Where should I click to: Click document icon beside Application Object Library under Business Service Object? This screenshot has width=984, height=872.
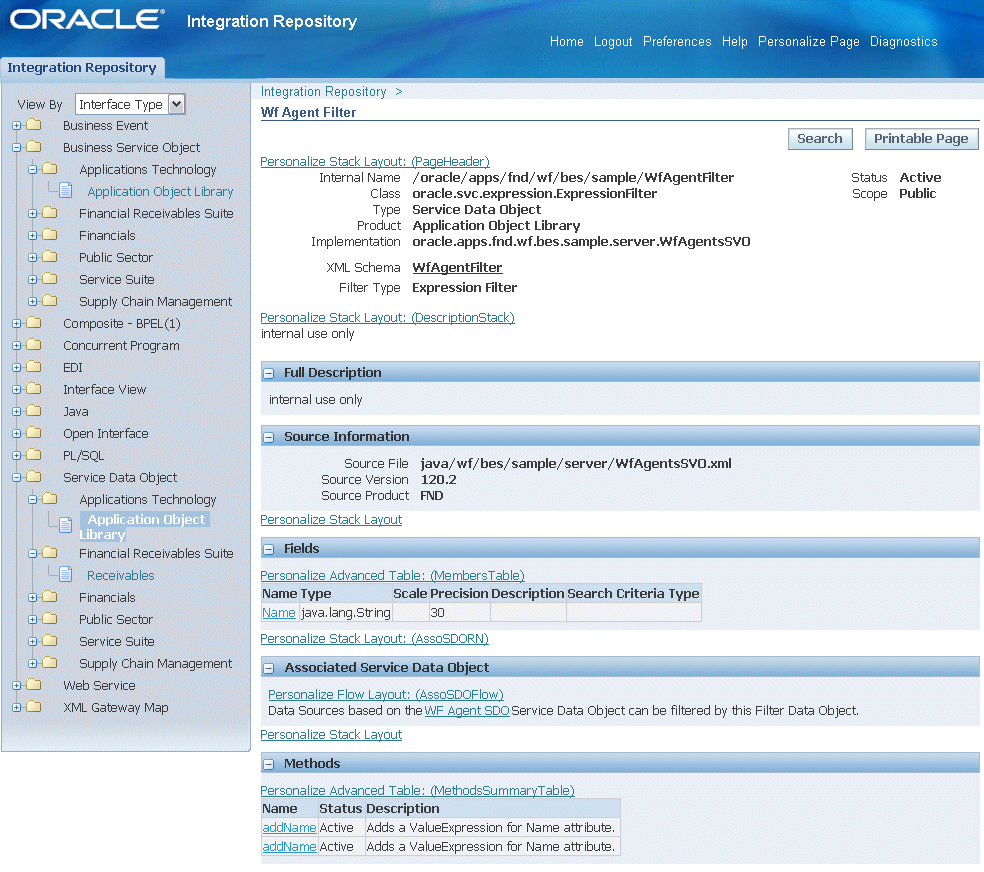66,190
